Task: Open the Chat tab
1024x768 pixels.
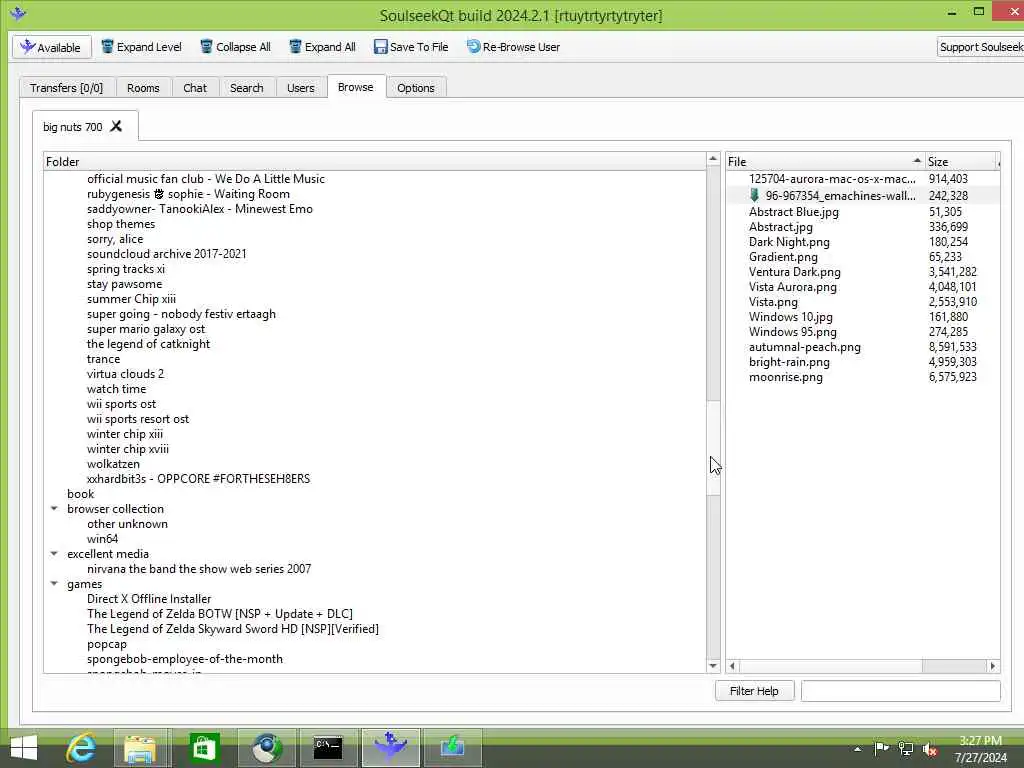Action: click(195, 88)
